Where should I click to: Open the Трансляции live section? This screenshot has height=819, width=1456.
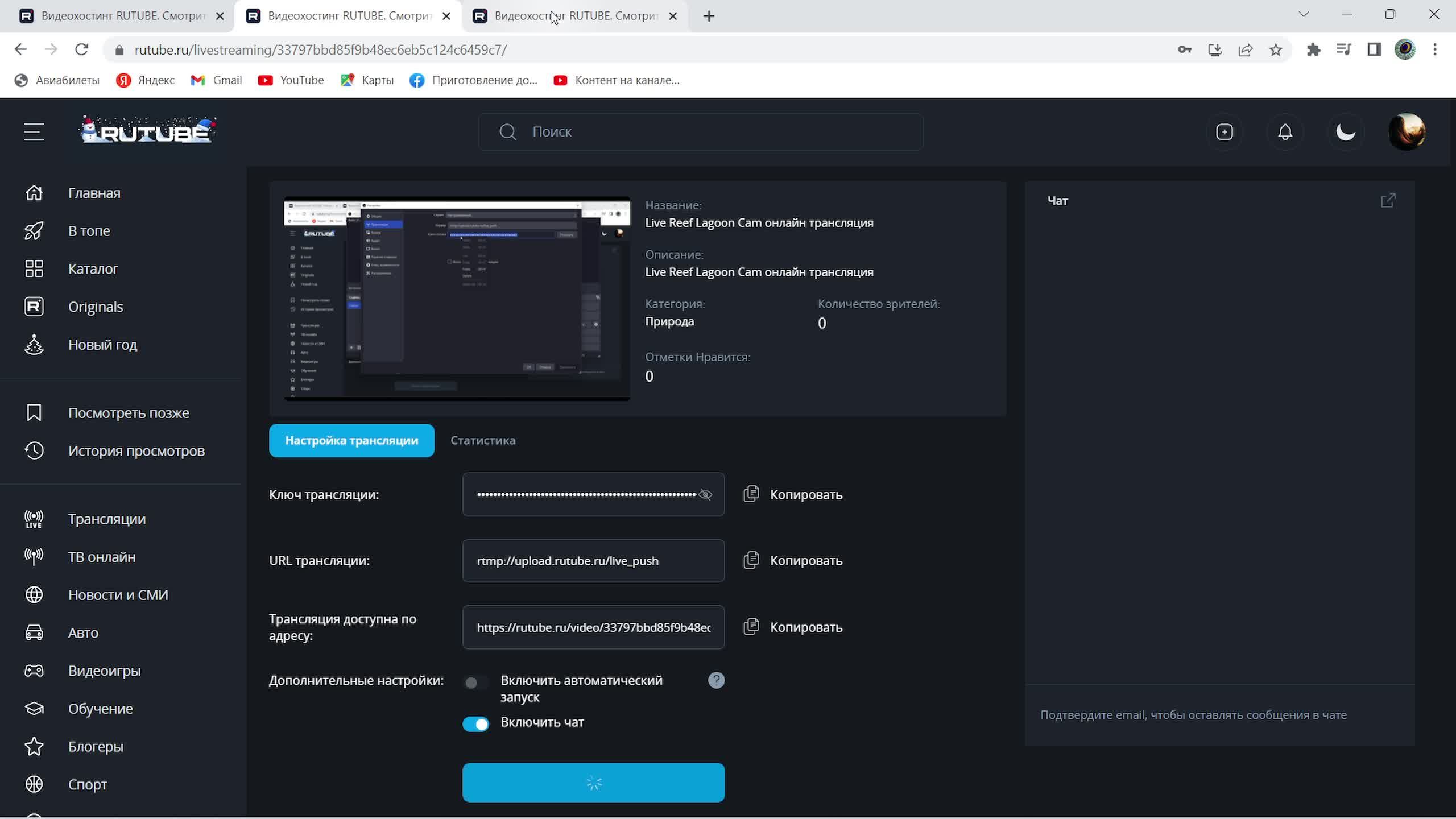(x=106, y=519)
